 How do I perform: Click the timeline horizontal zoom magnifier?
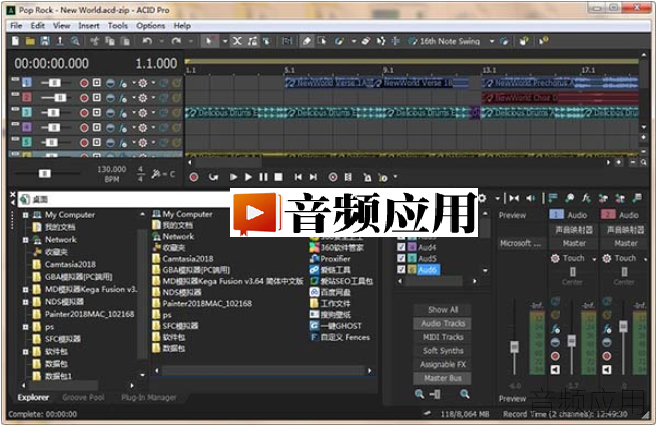click(643, 162)
